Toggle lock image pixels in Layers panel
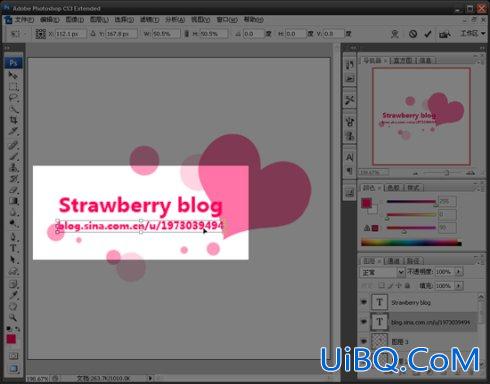 pyautogui.click(x=390, y=286)
